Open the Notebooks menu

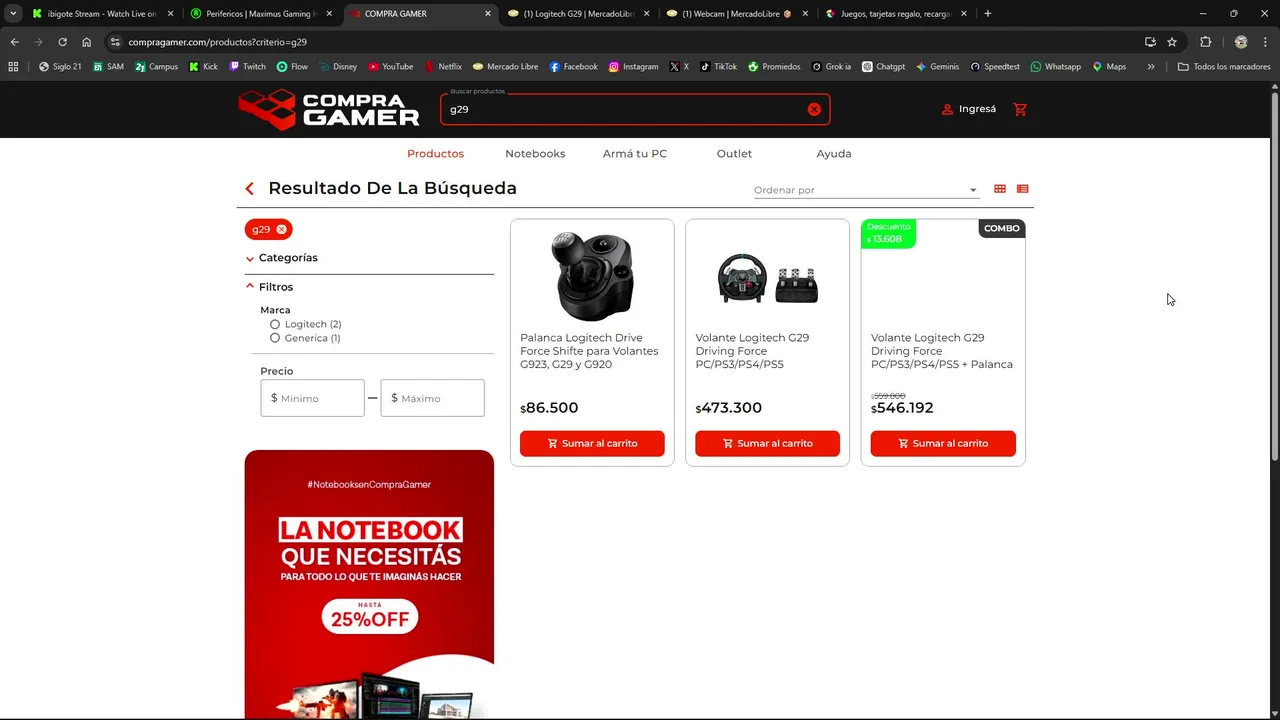coord(535,154)
